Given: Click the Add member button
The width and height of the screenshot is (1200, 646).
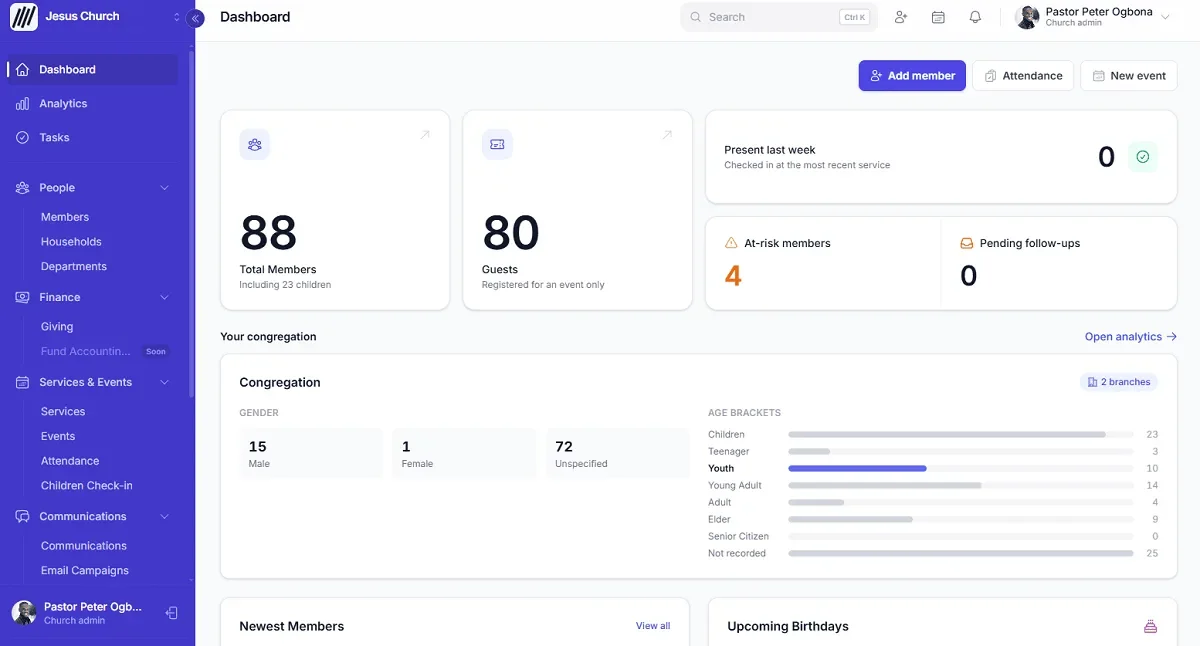Looking at the screenshot, I should click(x=912, y=76).
